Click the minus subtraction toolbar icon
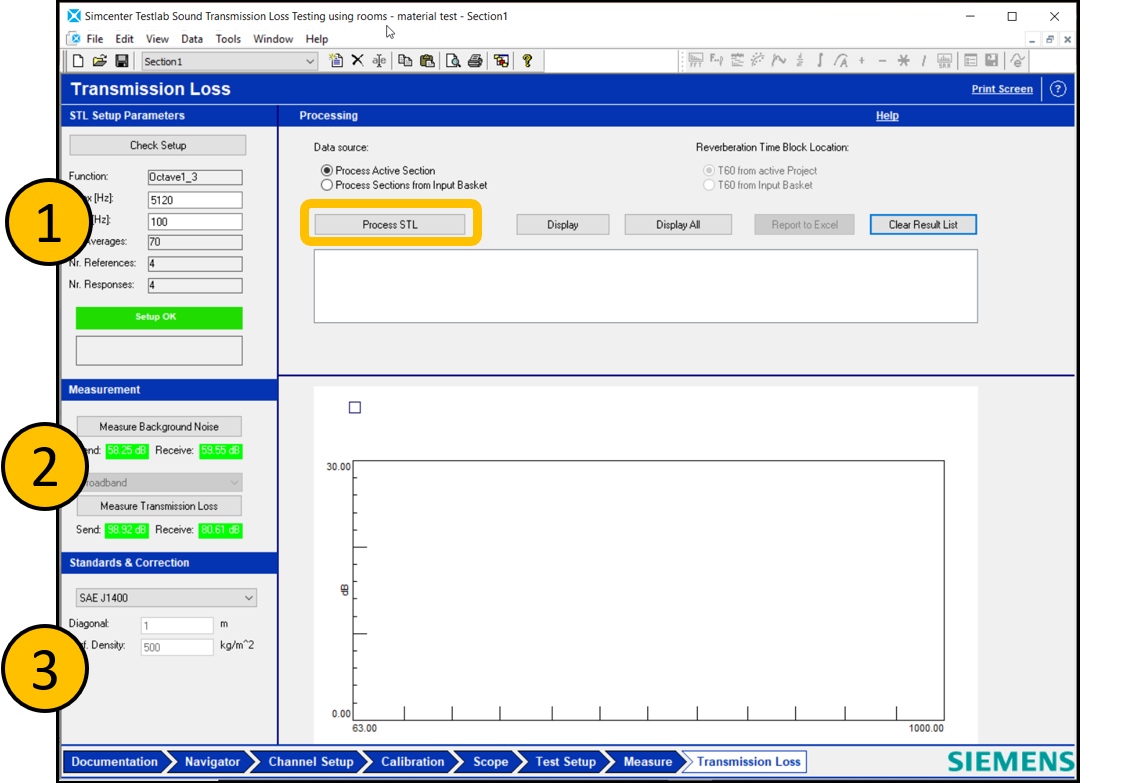The height and width of the screenshot is (783, 1123). click(x=882, y=61)
